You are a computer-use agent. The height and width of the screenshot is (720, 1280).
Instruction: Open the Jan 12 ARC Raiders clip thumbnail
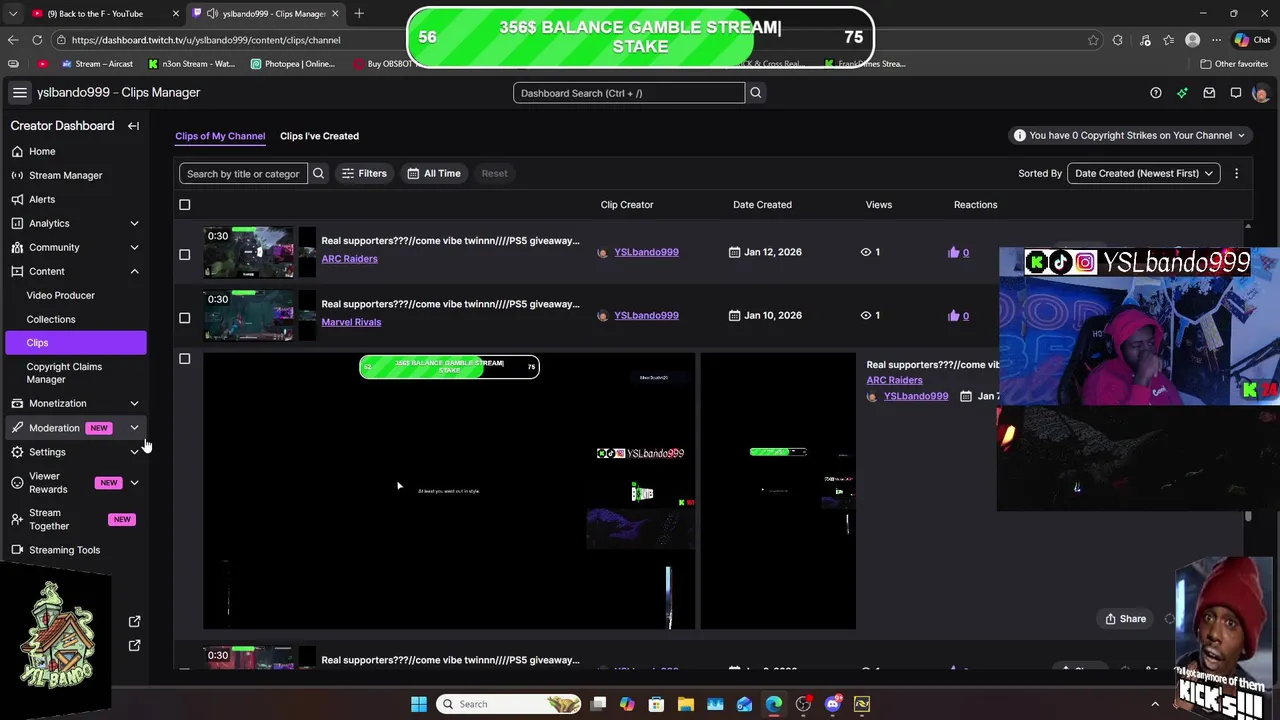[x=250, y=253]
